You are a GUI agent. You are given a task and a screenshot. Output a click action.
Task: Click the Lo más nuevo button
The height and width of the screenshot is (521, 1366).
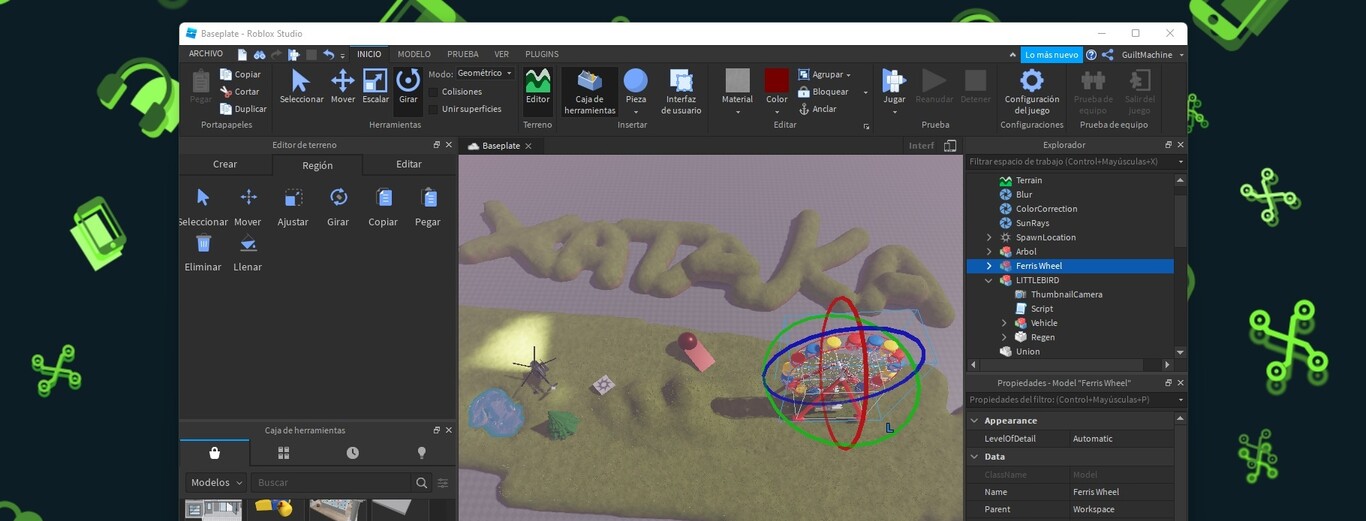tap(1051, 55)
